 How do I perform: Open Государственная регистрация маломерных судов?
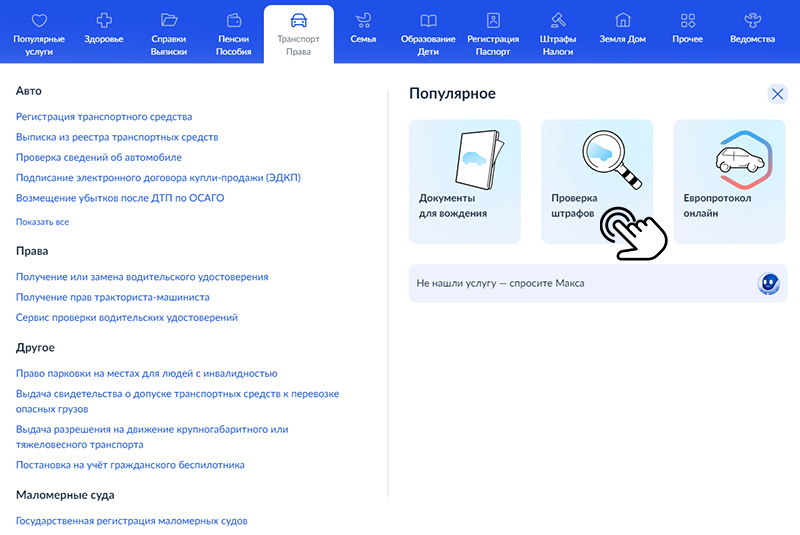pos(132,521)
